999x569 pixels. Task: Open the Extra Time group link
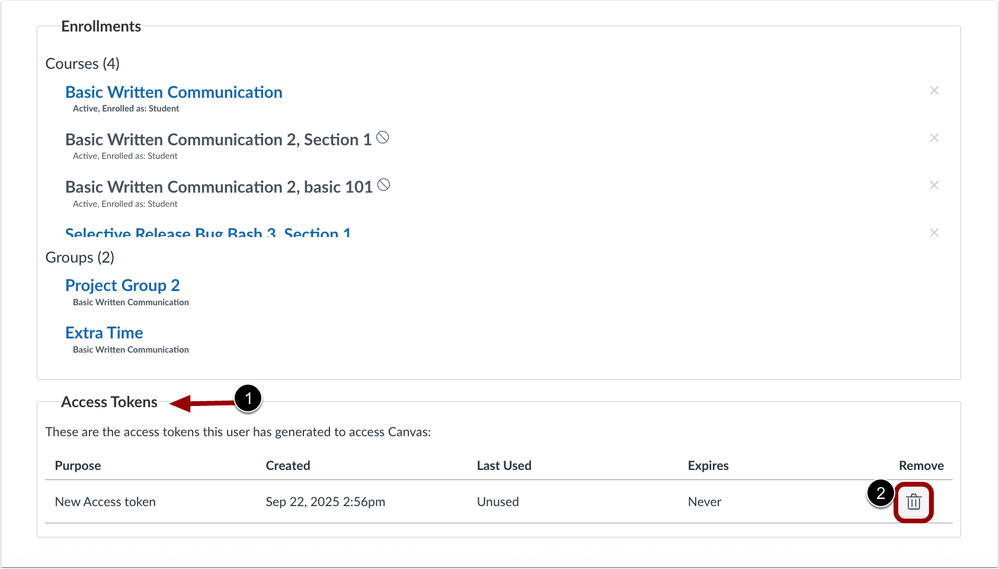coord(104,333)
